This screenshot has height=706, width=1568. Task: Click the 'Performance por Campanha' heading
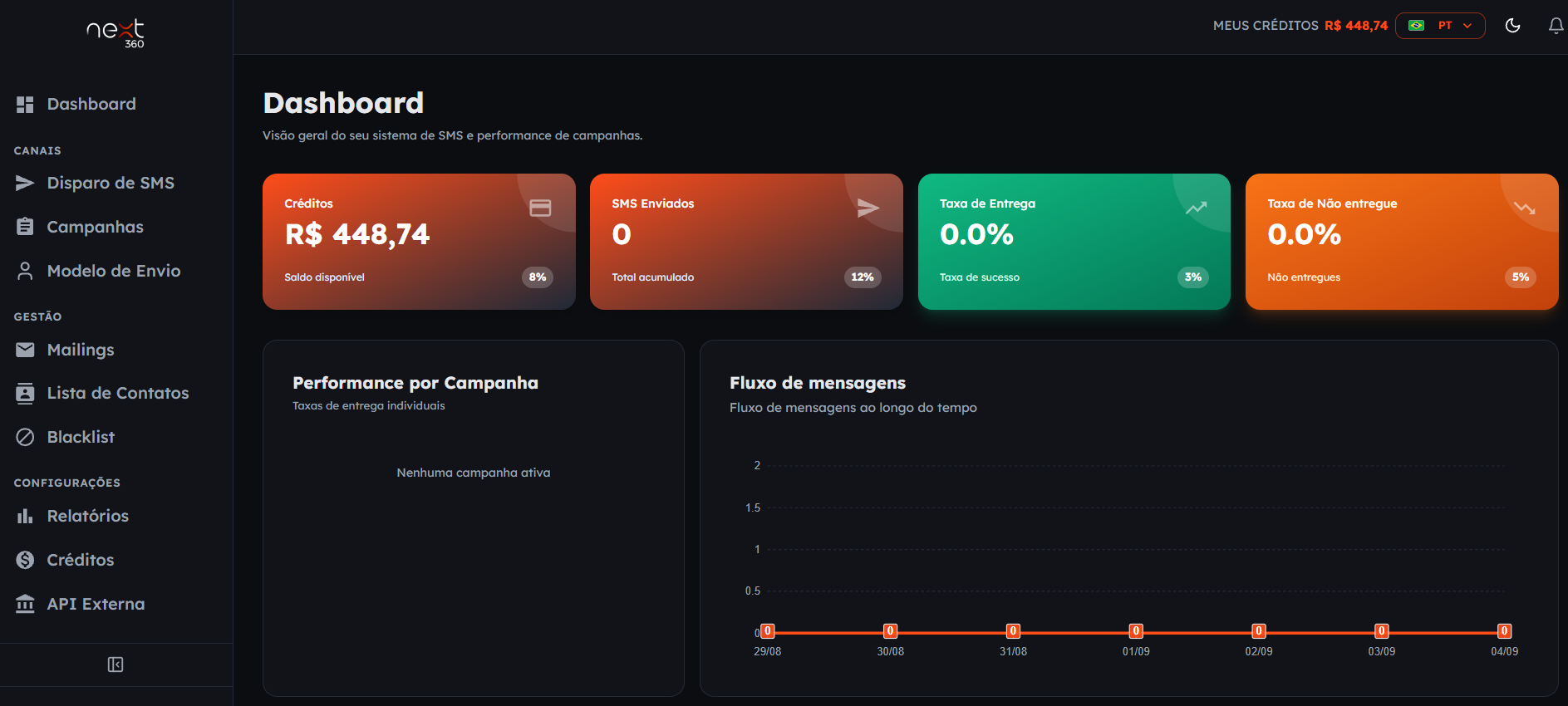(415, 383)
